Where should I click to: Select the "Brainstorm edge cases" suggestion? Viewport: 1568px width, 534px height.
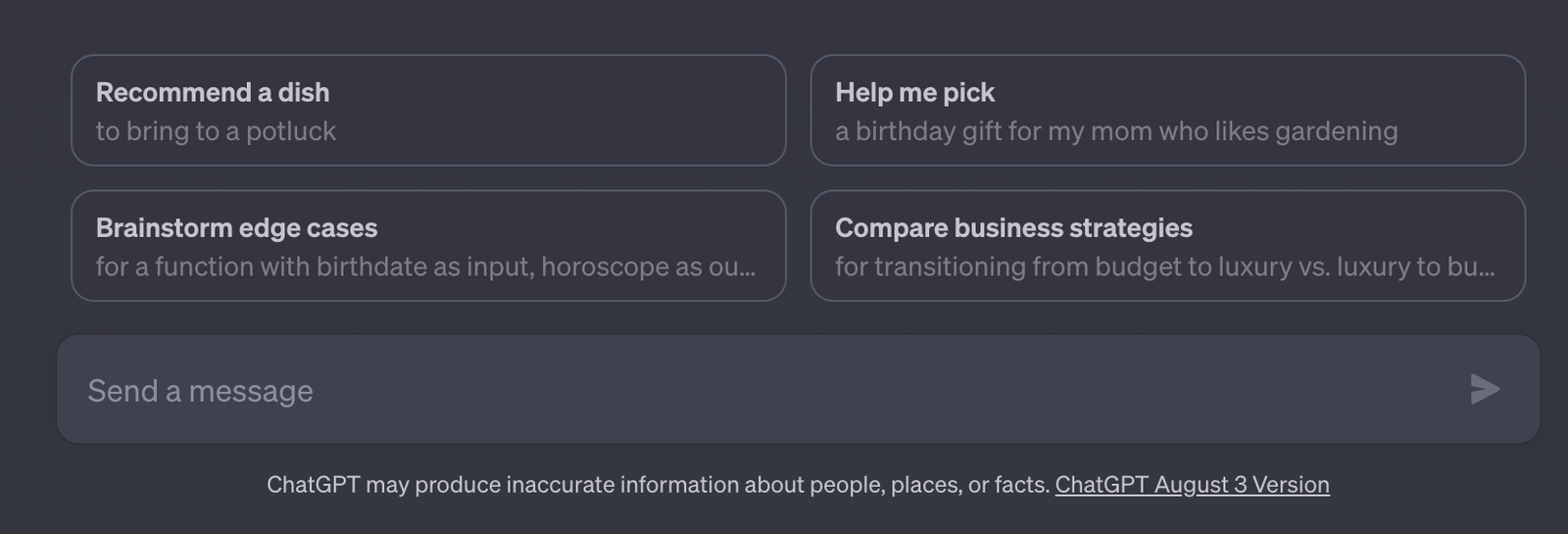click(x=428, y=245)
